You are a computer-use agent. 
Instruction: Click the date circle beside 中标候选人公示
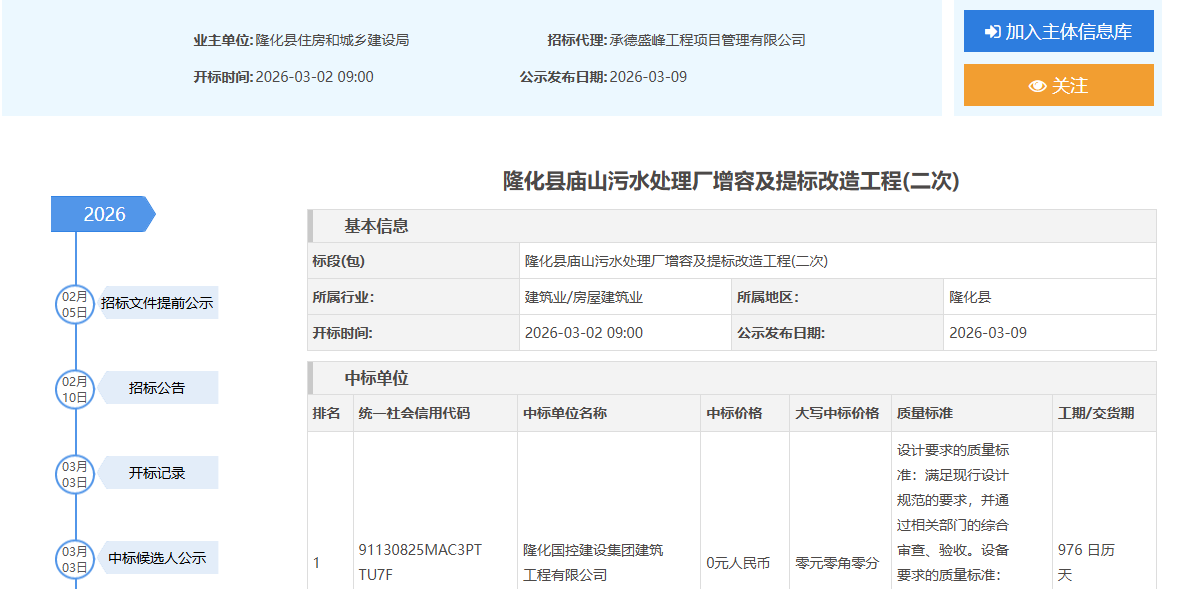pos(75,559)
